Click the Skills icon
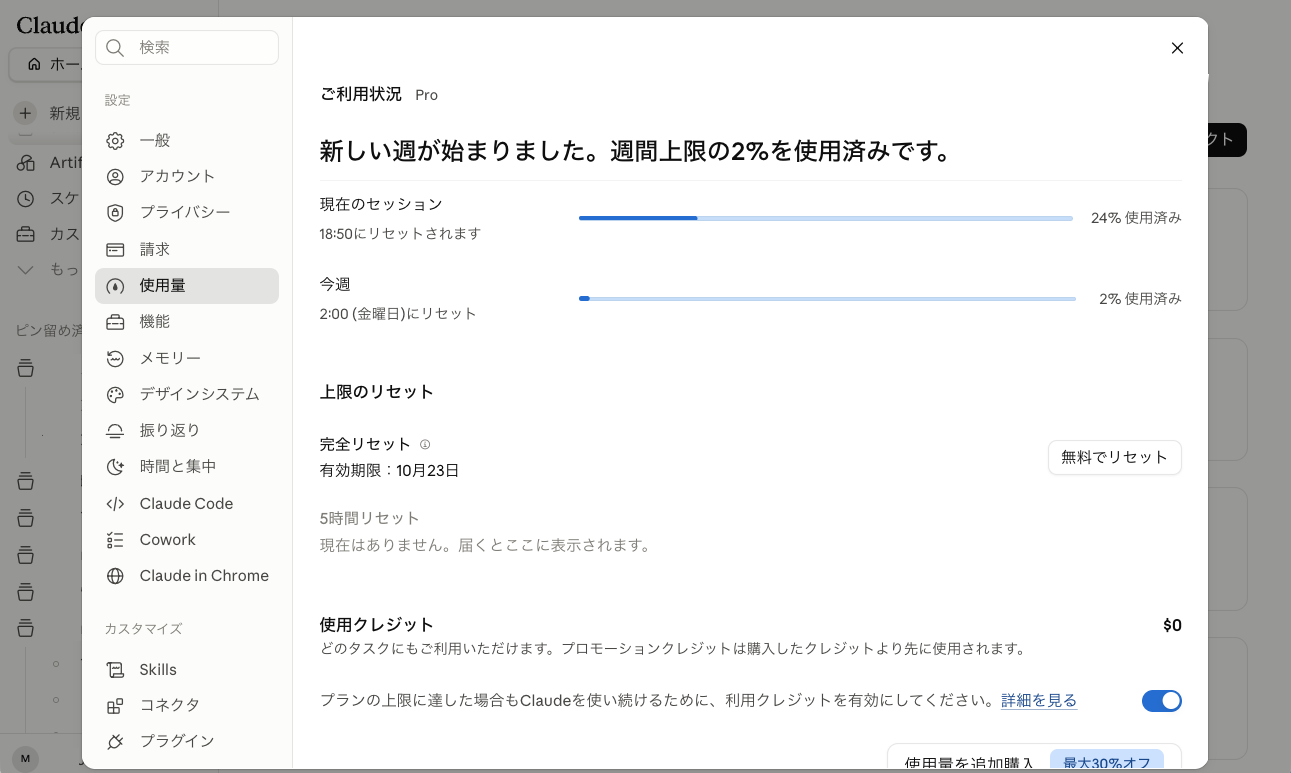The height and width of the screenshot is (773, 1291). click(115, 670)
